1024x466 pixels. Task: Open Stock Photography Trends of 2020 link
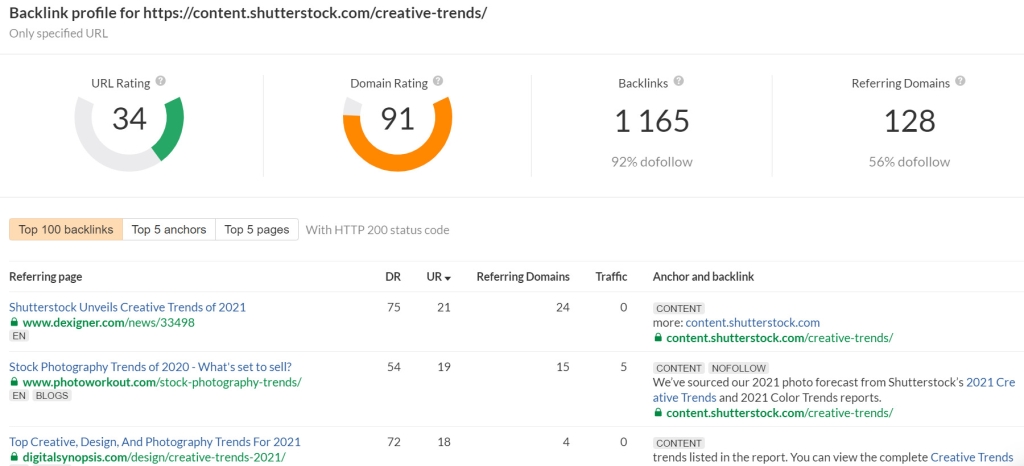point(150,367)
